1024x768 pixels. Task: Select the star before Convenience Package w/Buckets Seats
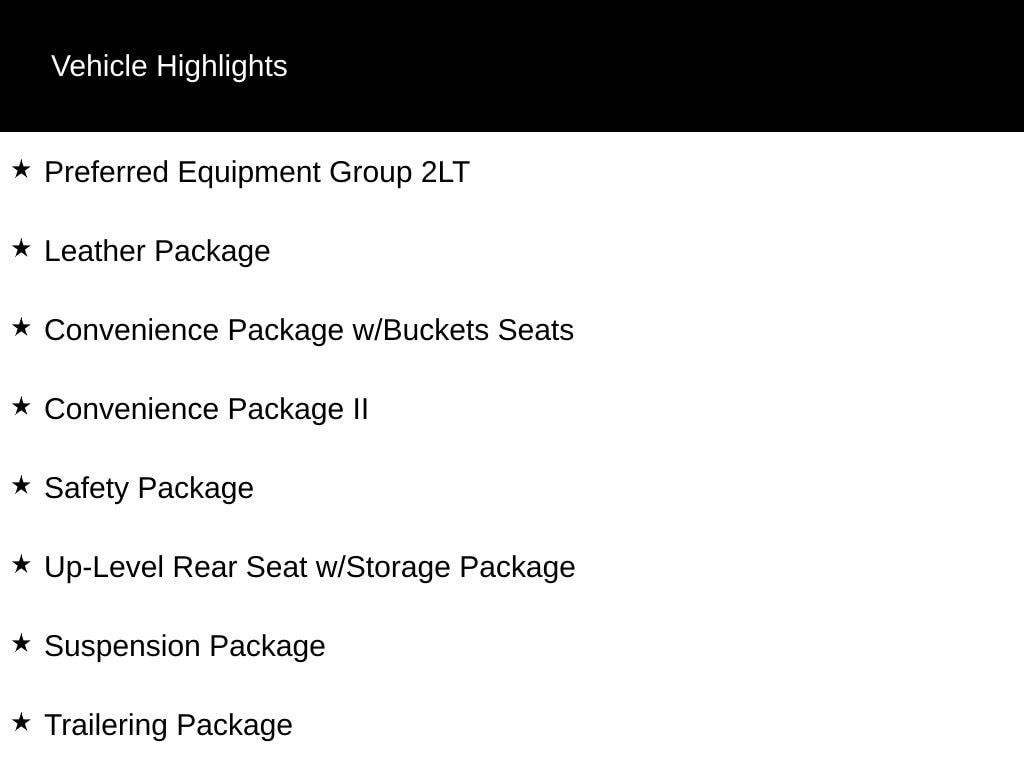point(21,327)
